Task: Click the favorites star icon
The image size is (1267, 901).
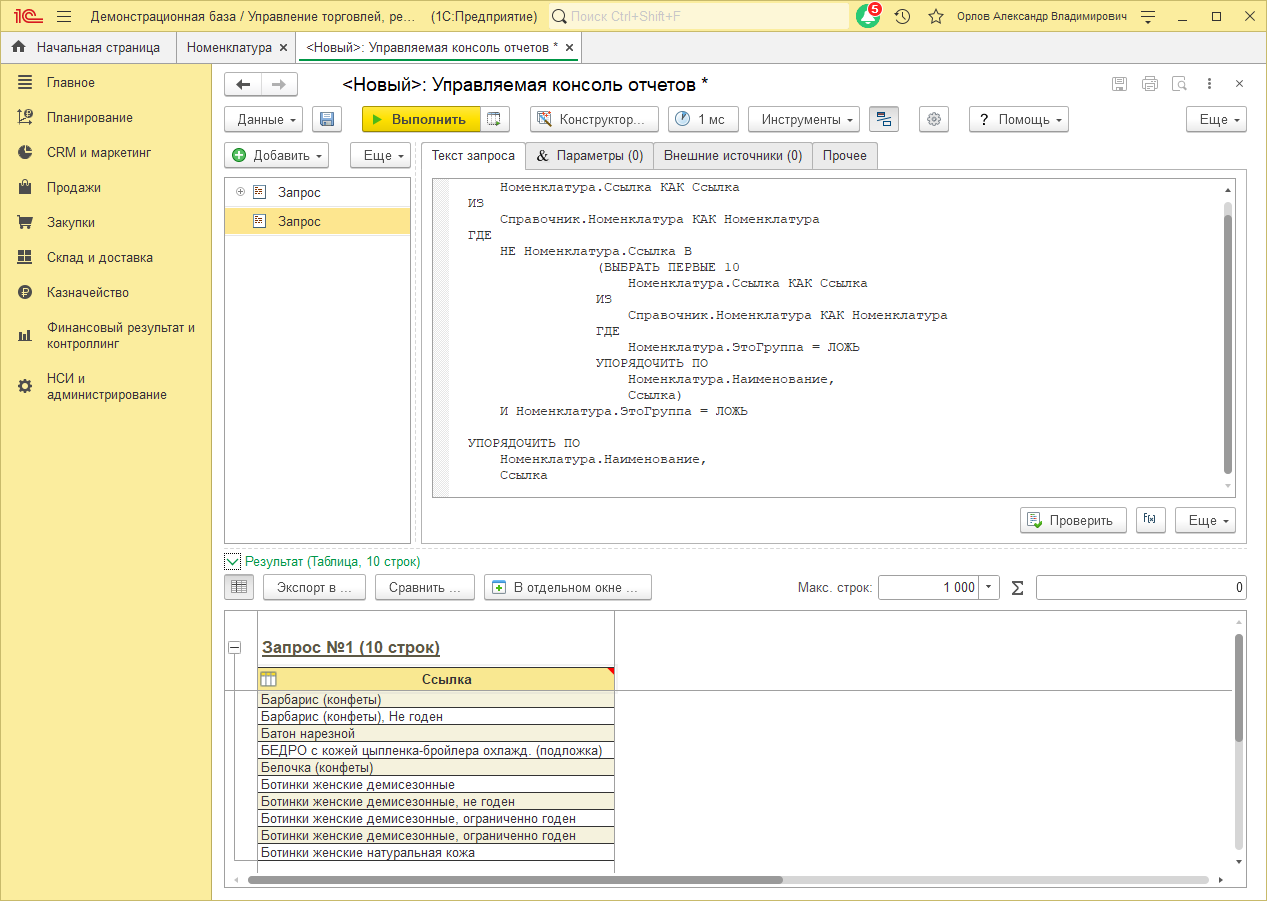Action: click(935, 17)
